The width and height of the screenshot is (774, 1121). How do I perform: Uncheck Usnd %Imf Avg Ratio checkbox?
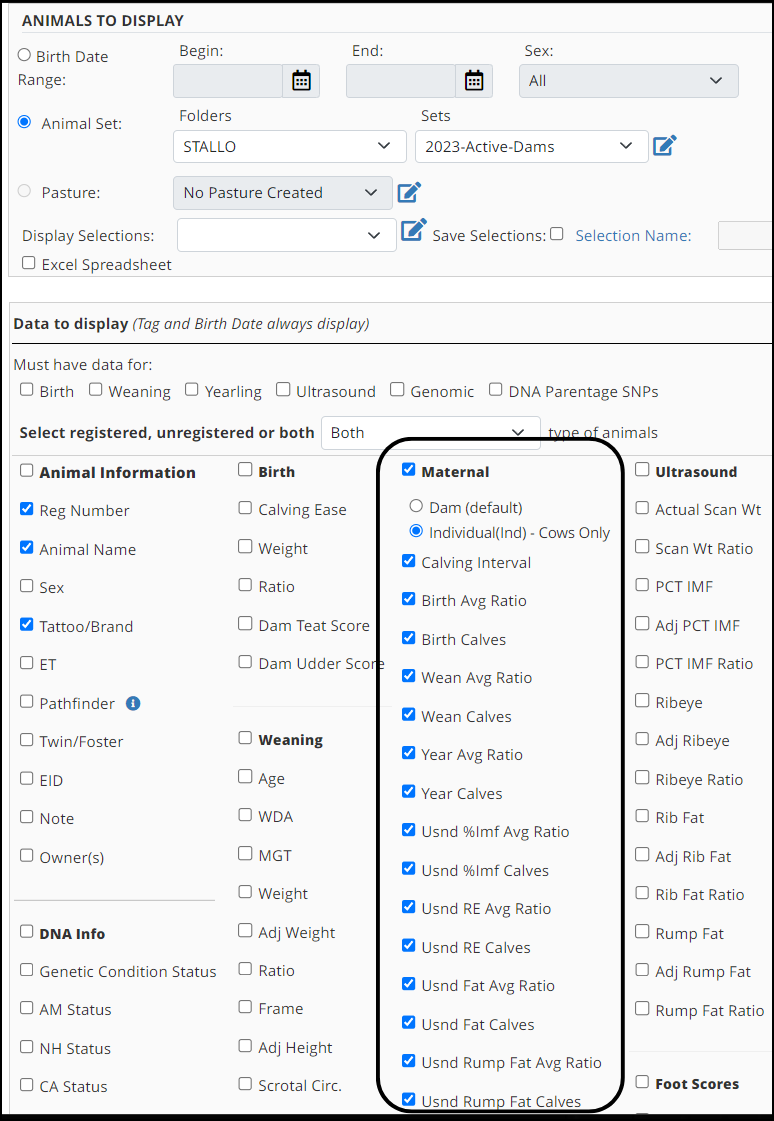409,830
